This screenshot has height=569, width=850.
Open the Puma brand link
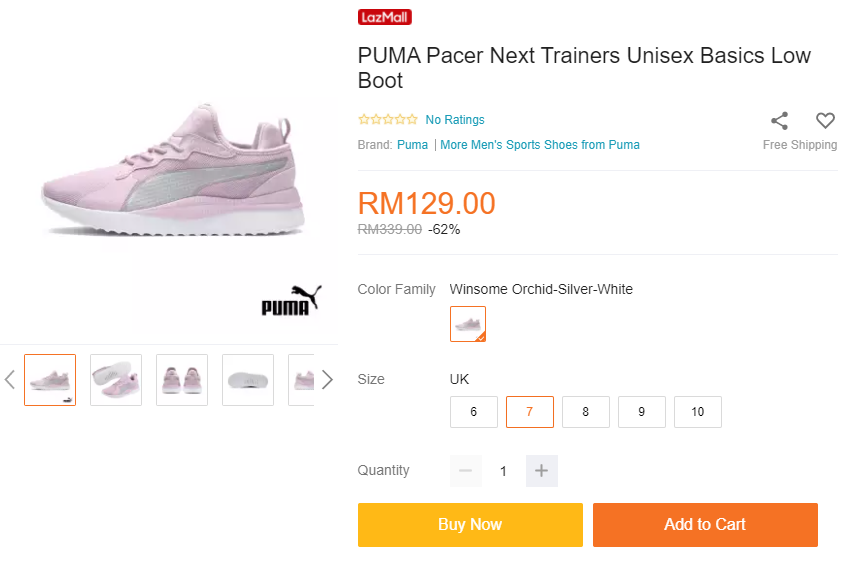[x=412, y=145]
